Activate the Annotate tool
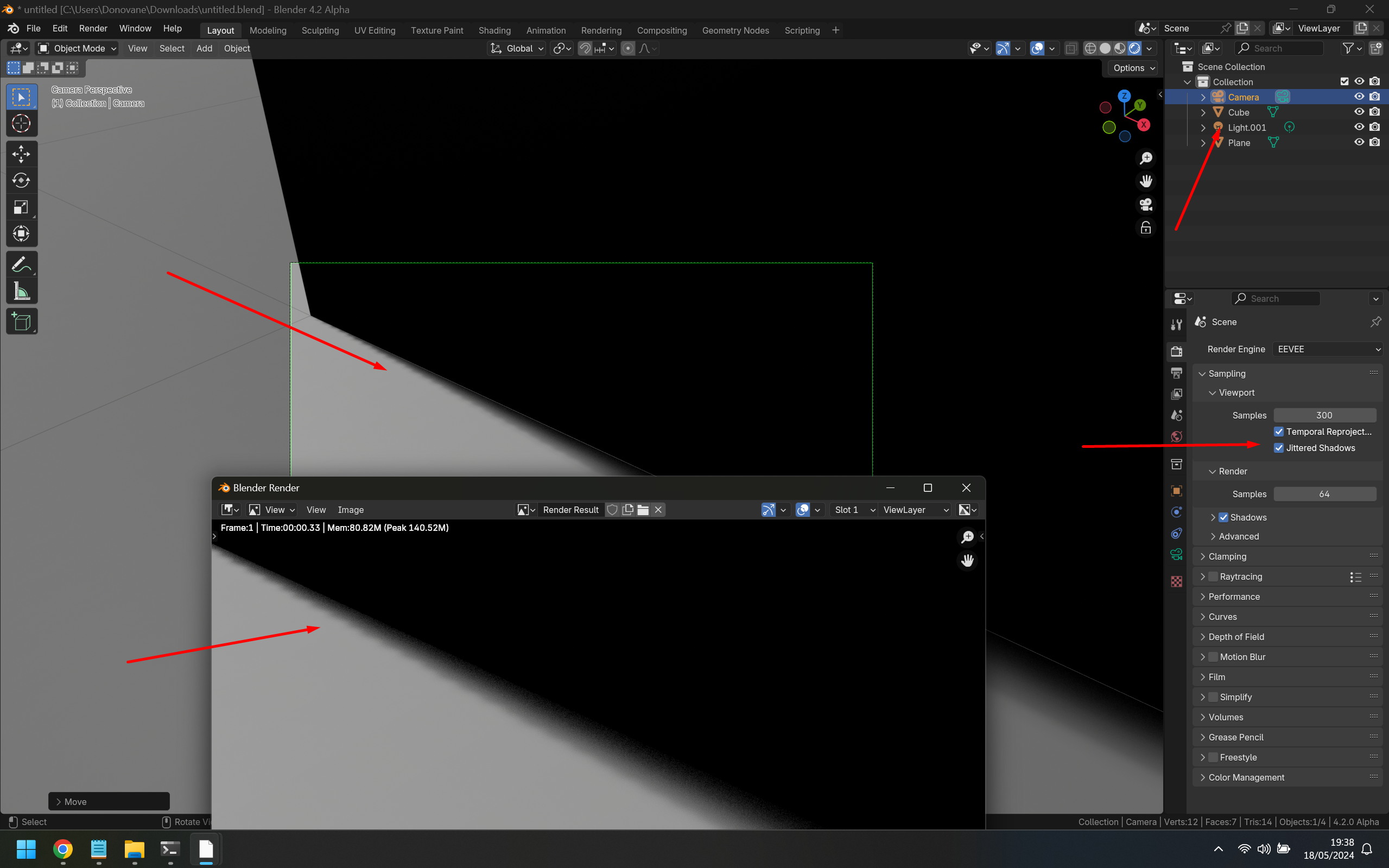This screenshot has height=868, width=1389. point(21,265)
